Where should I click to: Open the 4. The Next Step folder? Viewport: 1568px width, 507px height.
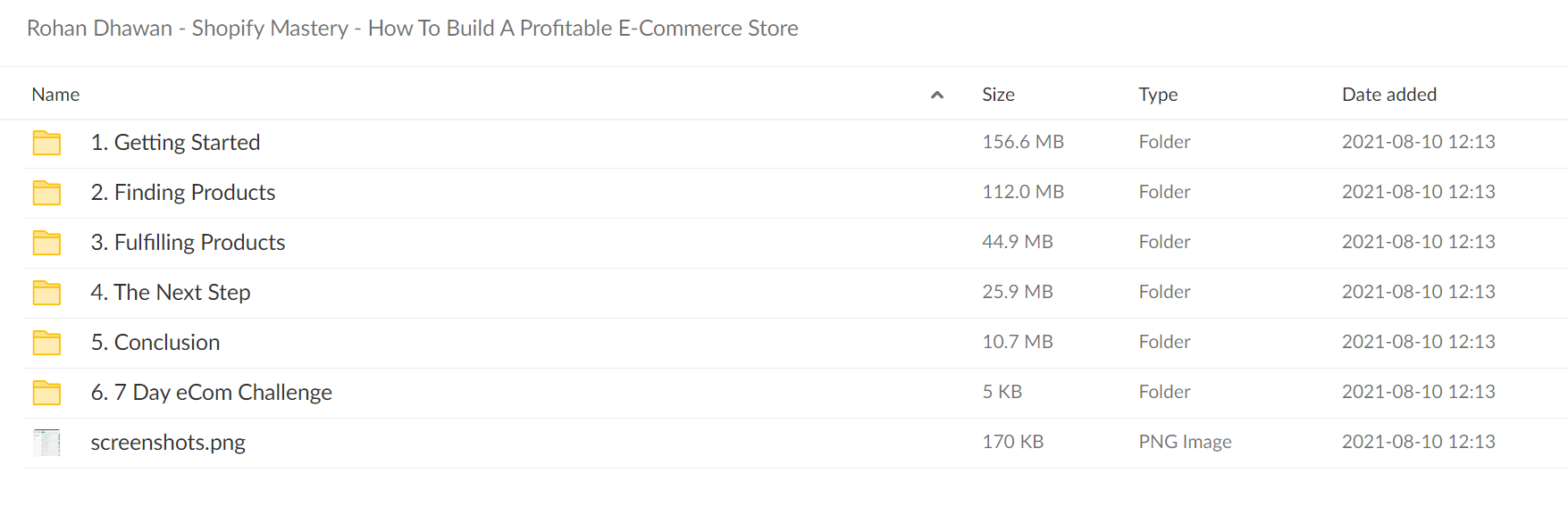171,293
